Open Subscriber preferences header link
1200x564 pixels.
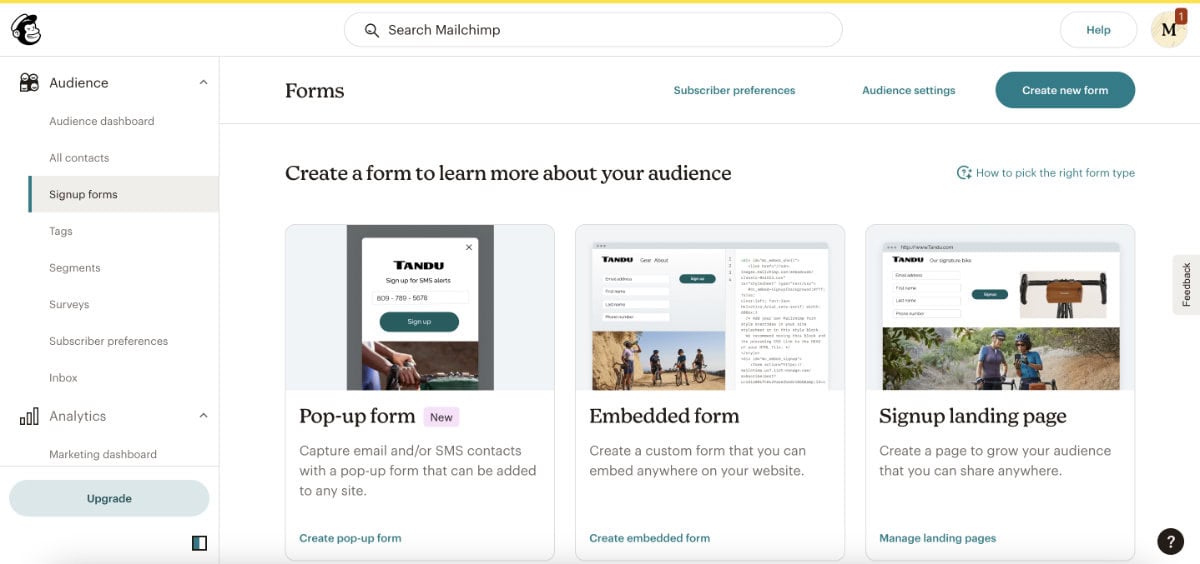[734, 90]
